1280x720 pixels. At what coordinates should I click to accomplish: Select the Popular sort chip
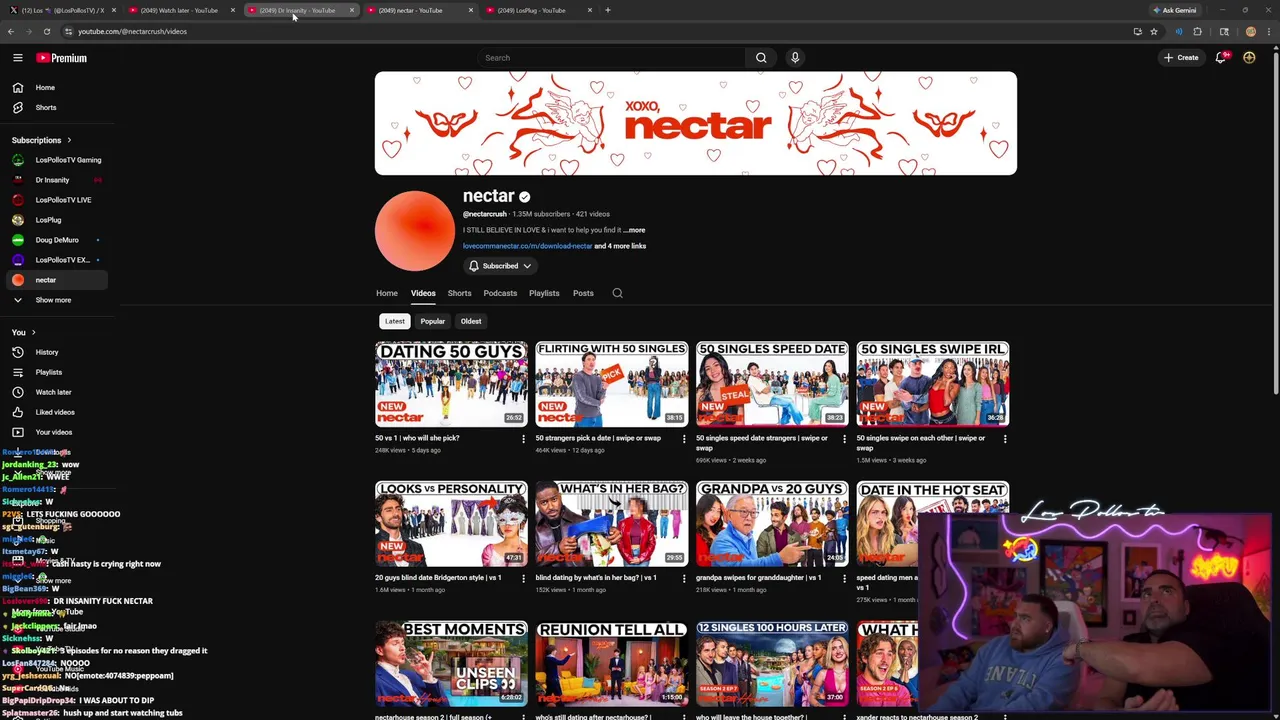tap(432, 321)
